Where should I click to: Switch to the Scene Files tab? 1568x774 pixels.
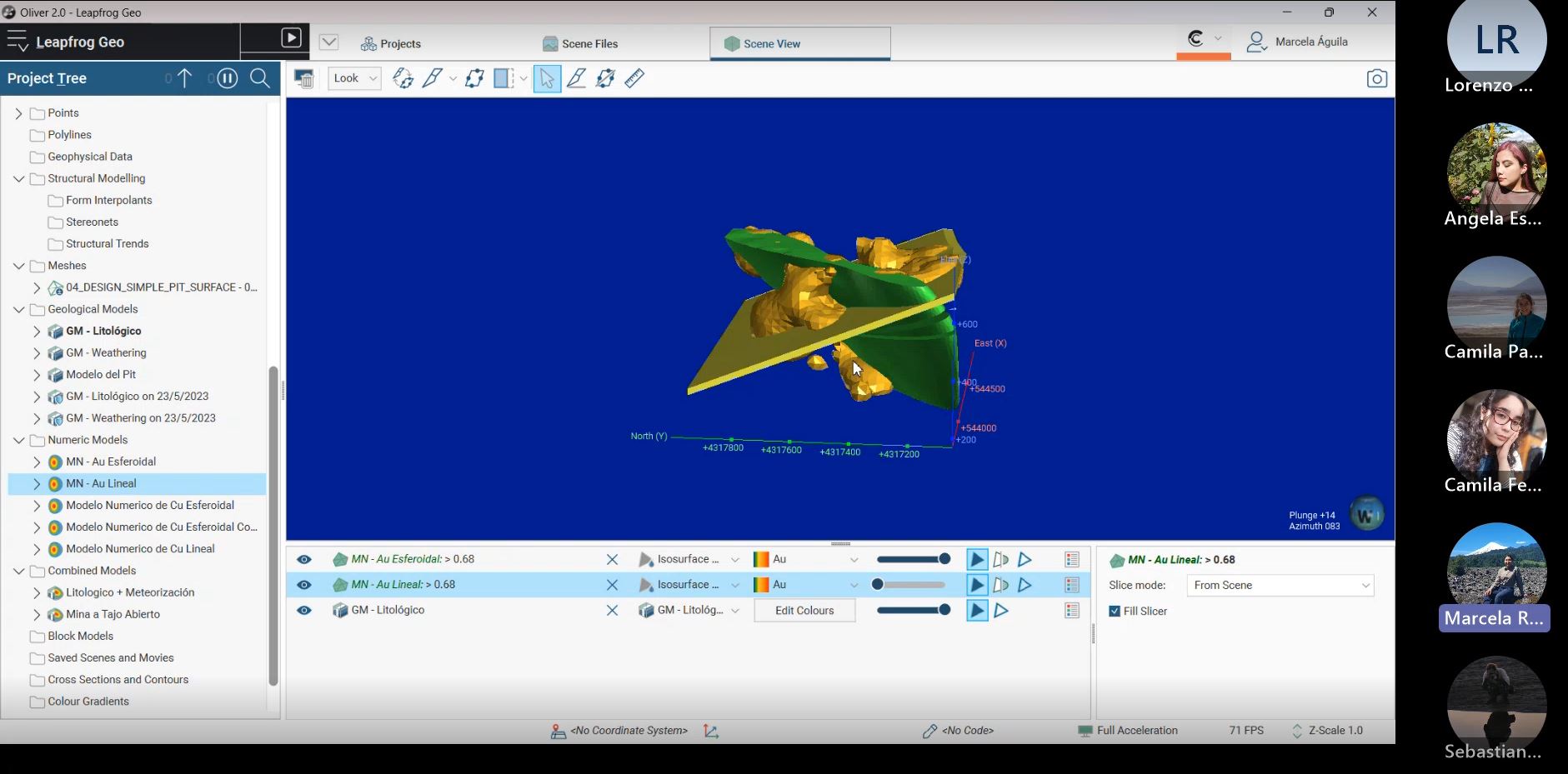coord(580,44)
